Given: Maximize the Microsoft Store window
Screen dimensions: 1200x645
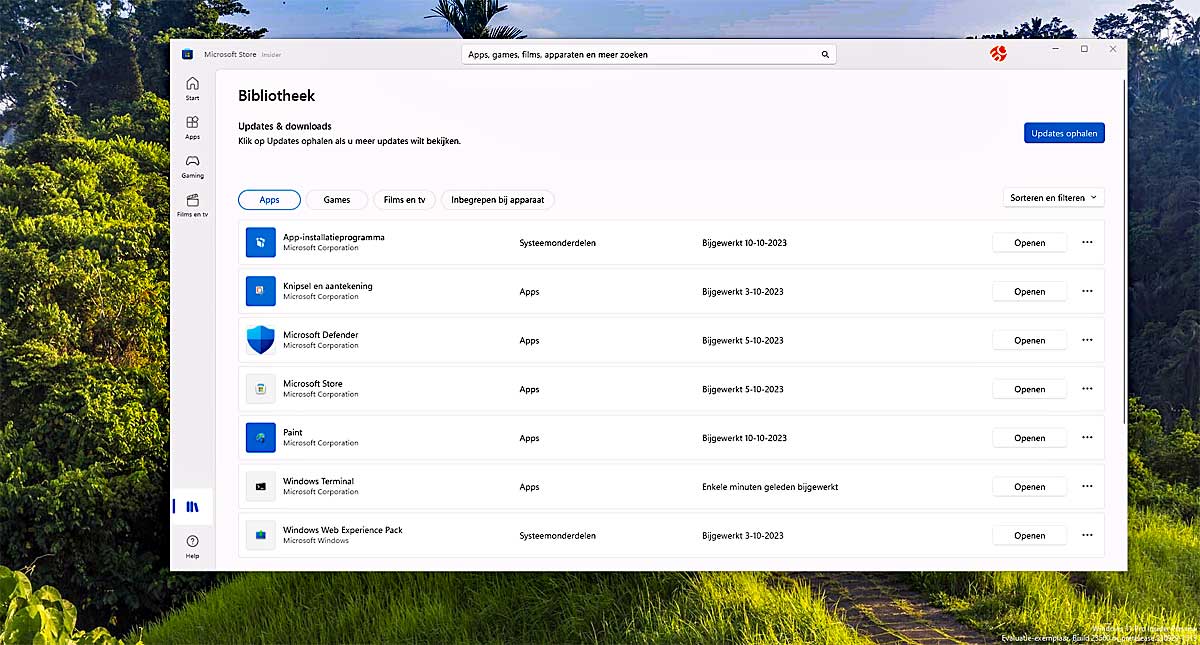Looking at the screenshot, I should [x=1084, y=49].
